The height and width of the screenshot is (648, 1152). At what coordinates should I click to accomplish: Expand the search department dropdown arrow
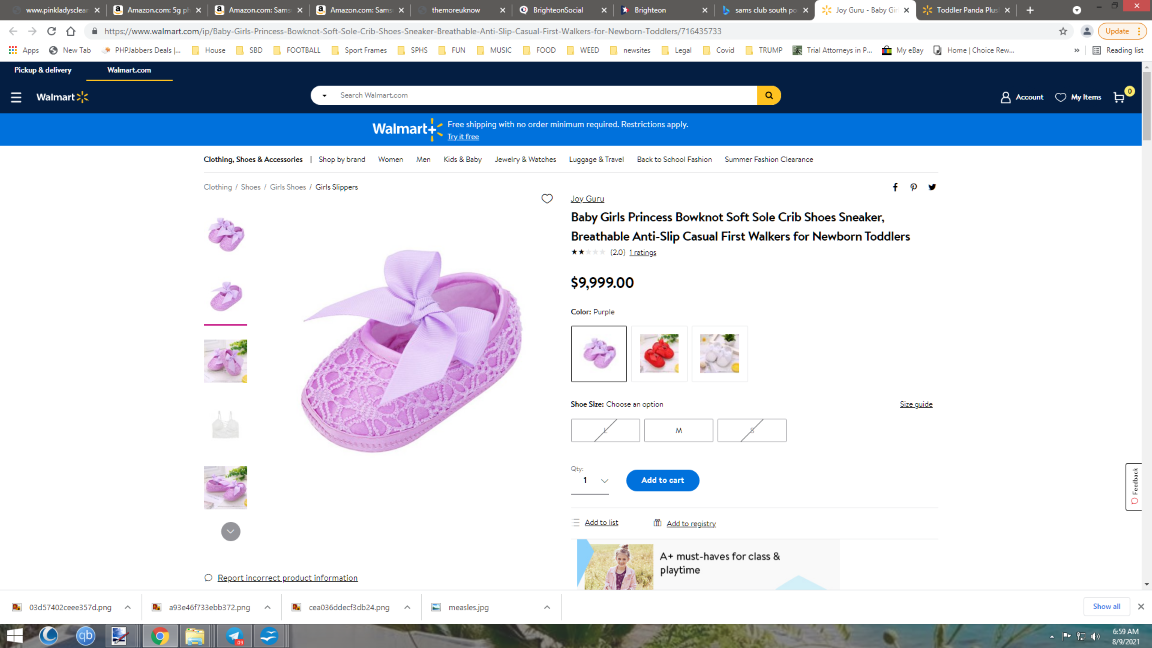tap(324, 96)
